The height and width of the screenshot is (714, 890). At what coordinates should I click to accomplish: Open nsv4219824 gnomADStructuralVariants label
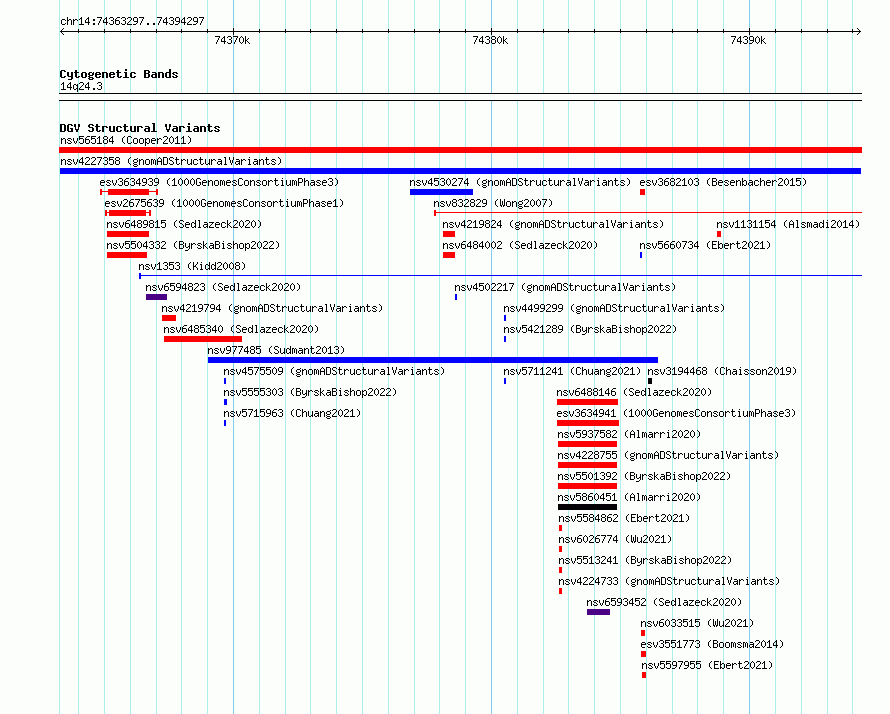click(553, 224)
